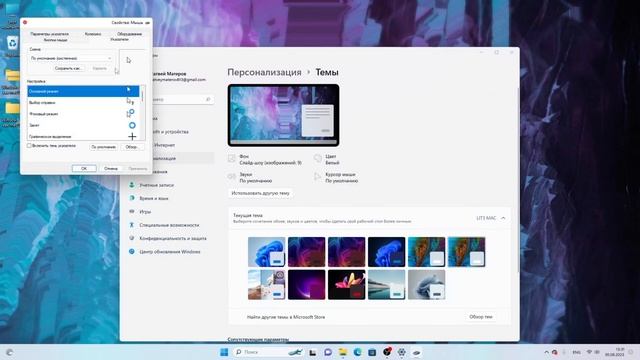Open the pointer scheme dropdown (По умолчанию)
This screenshot has height=360, width=640.
(x=71, y=58)
